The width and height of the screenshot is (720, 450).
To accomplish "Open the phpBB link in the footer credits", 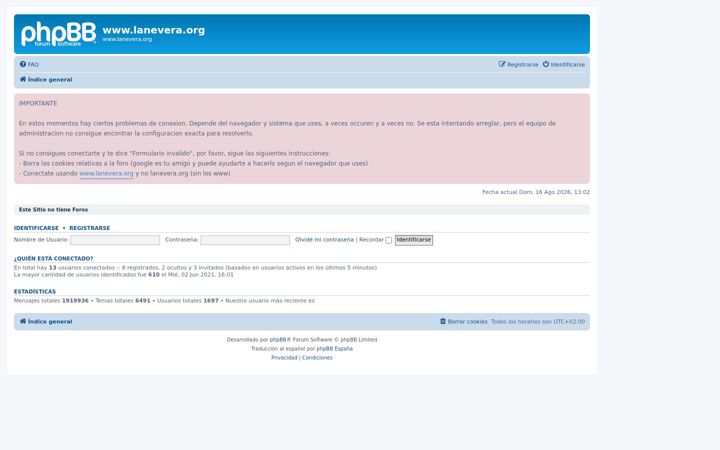I will click(x=278, y=340).
